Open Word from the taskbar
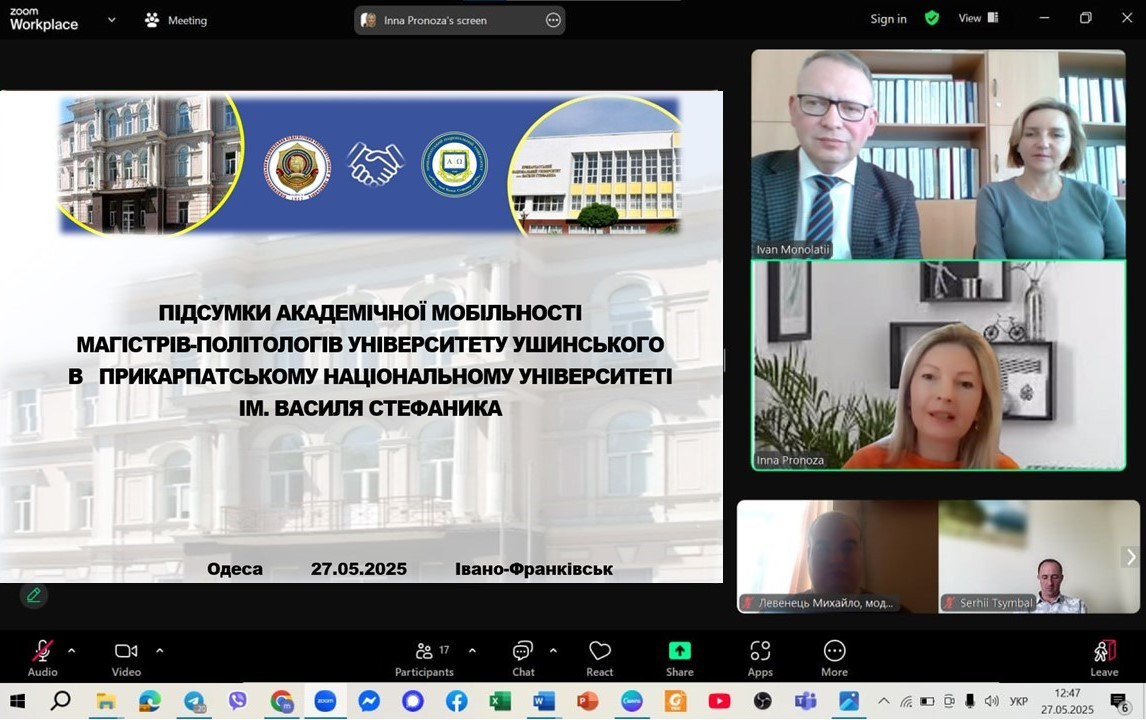The image size is (1146, 720). point(544,702)
